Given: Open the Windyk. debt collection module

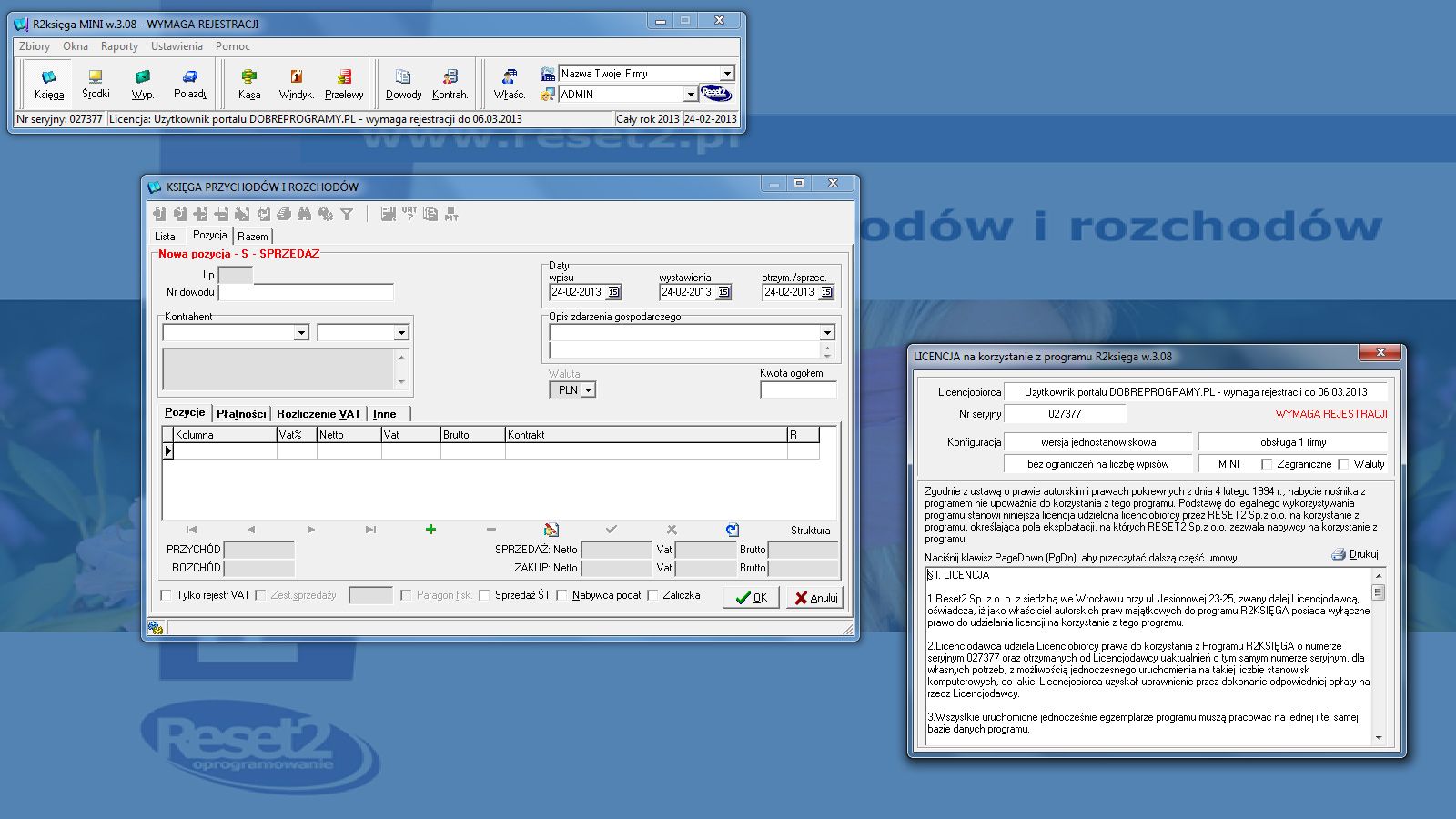Looking at the screenshot, I should (296, 84).
